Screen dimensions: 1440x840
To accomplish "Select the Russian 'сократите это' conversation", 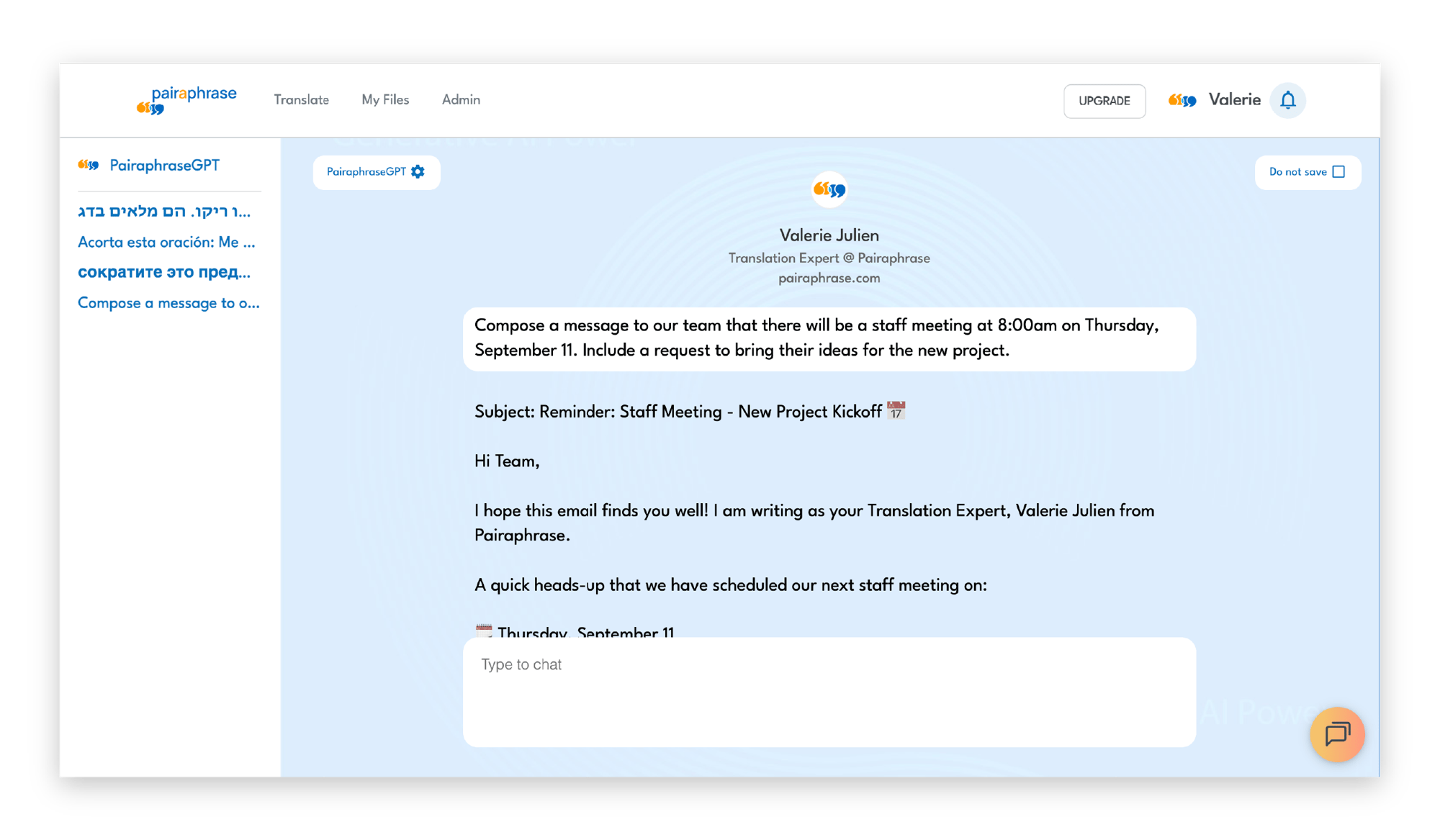I will click(x=164, y=272).
